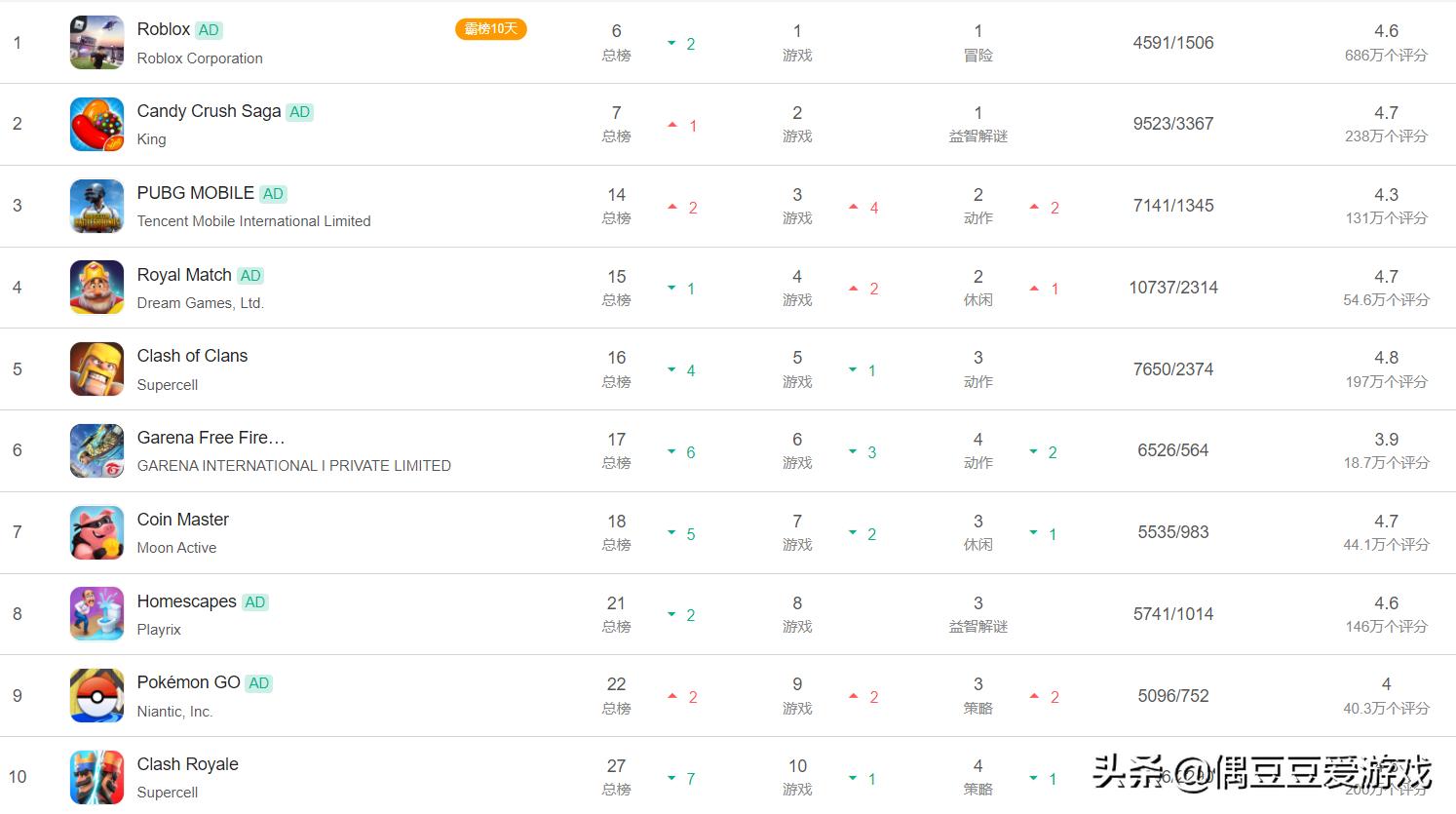Viewport: 1456px width, 814px height.
Task: Open the Clash of Clans app icon
Action: pyautogui.click(x=96, y=369)
